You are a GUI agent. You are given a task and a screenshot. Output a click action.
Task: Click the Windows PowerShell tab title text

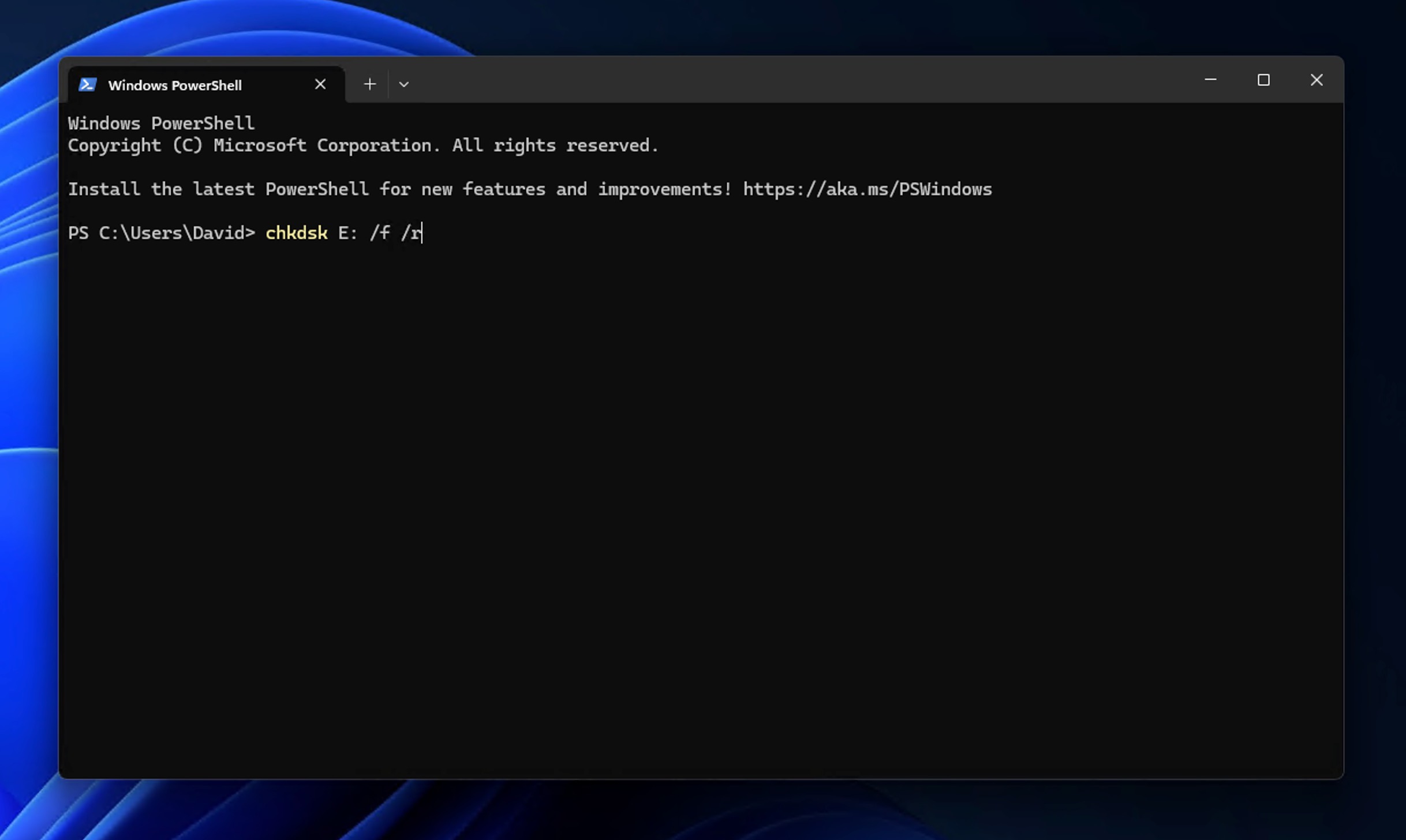pos(175,85)
